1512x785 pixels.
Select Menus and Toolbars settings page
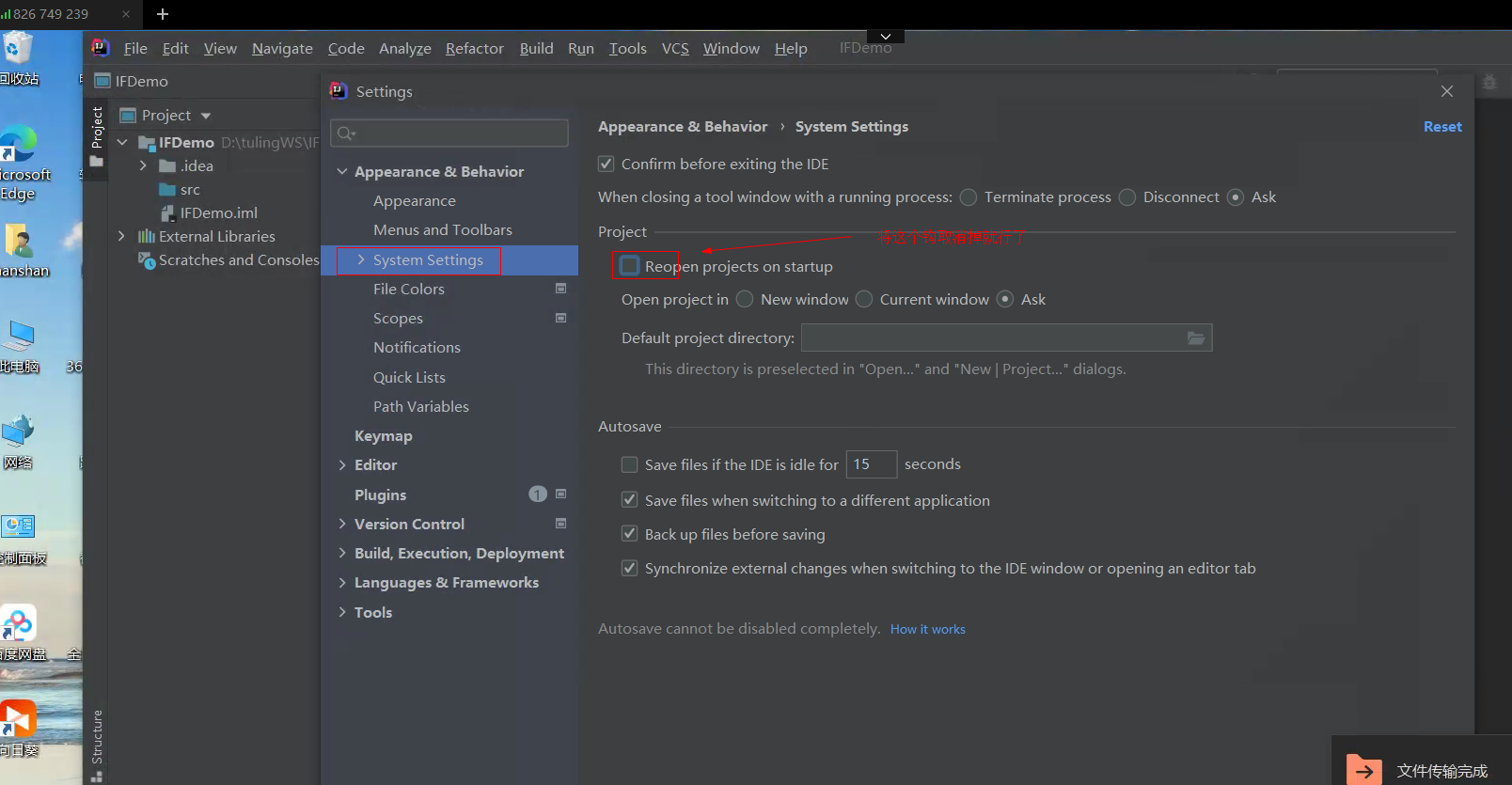443,230
